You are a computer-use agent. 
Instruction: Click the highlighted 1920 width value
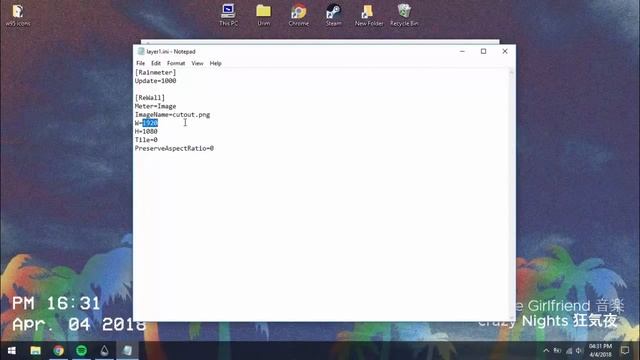point(150,123)
